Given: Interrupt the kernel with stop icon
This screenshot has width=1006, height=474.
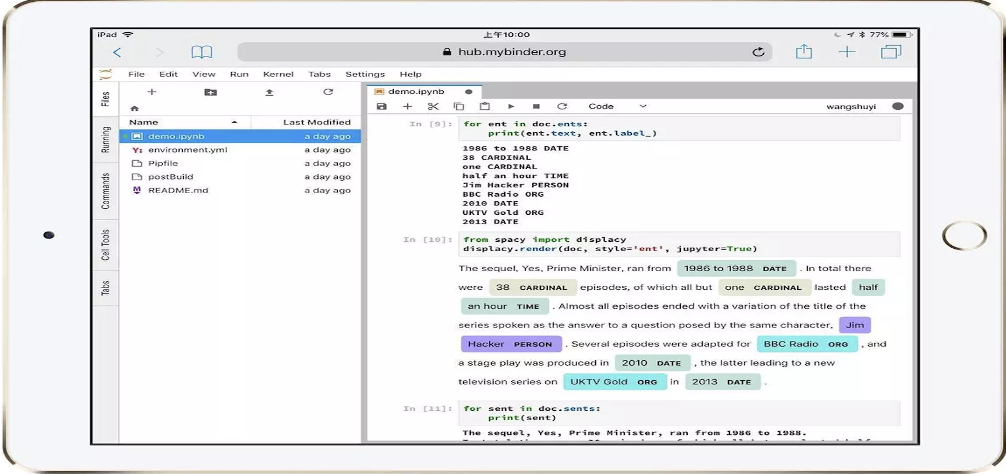Looking at the screenshot, I should (536, 106).
